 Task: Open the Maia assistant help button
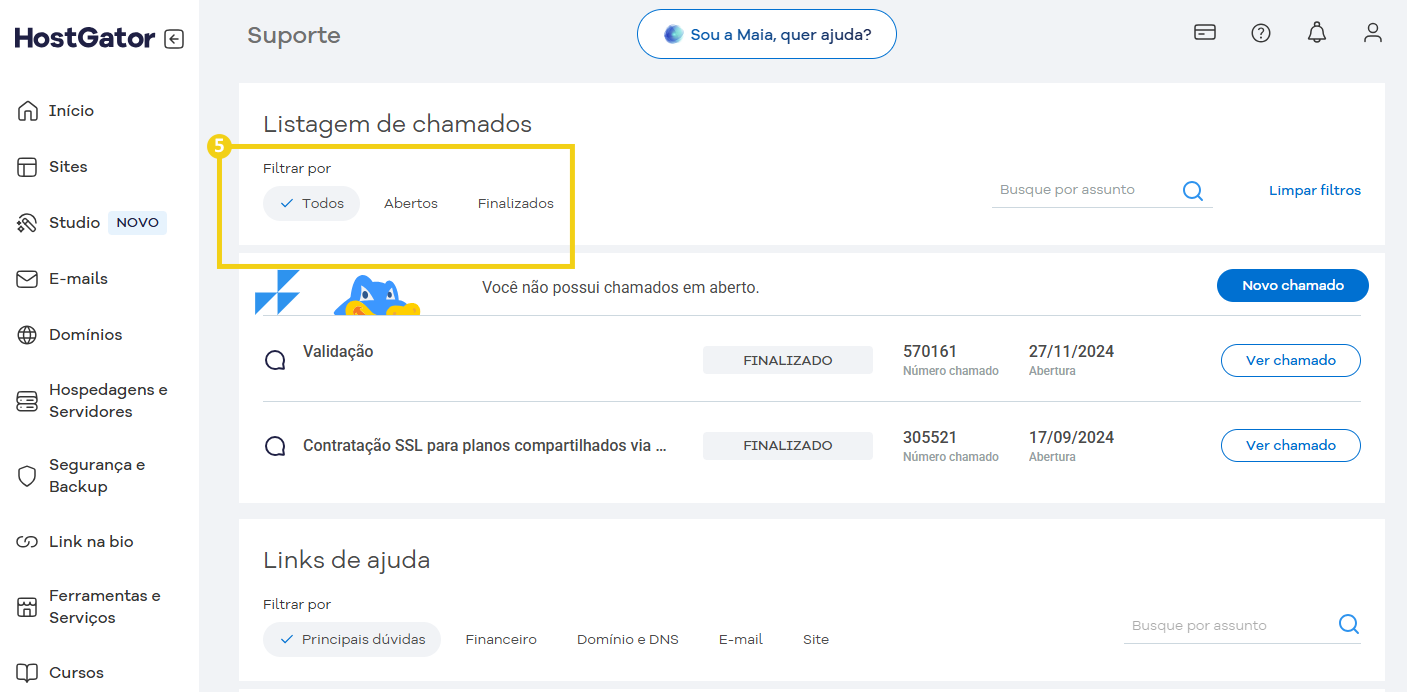click(767, 34)
